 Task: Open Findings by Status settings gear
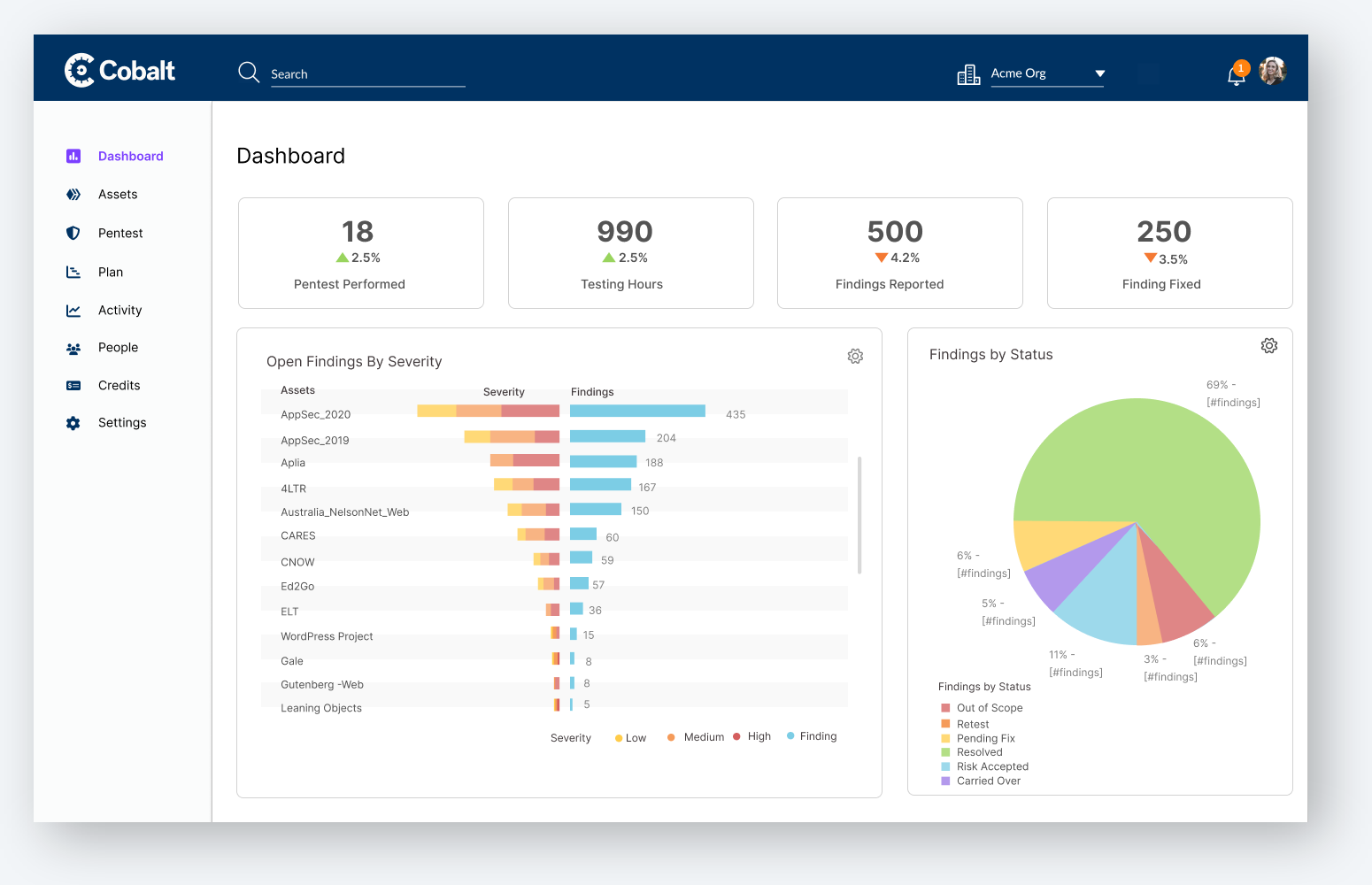click(1269, 345)
